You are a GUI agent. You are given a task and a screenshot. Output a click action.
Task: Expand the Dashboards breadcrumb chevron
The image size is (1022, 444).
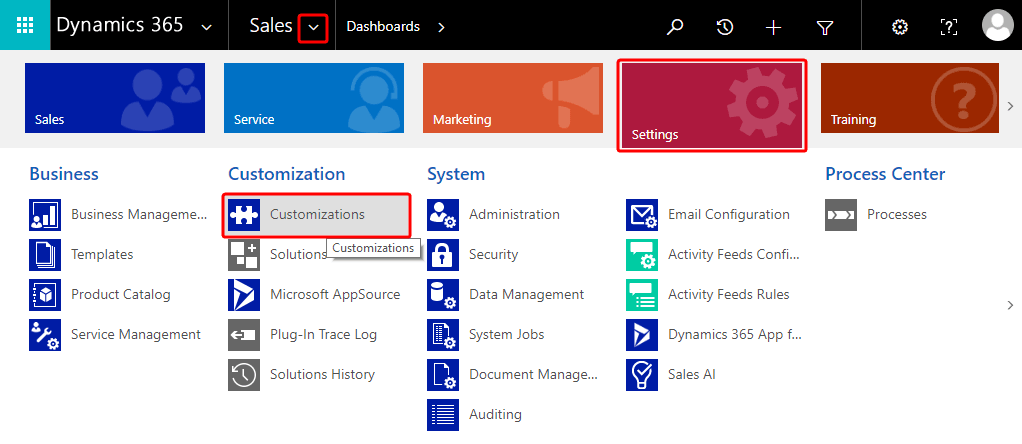pyautogui.click(x=441, y=27)
